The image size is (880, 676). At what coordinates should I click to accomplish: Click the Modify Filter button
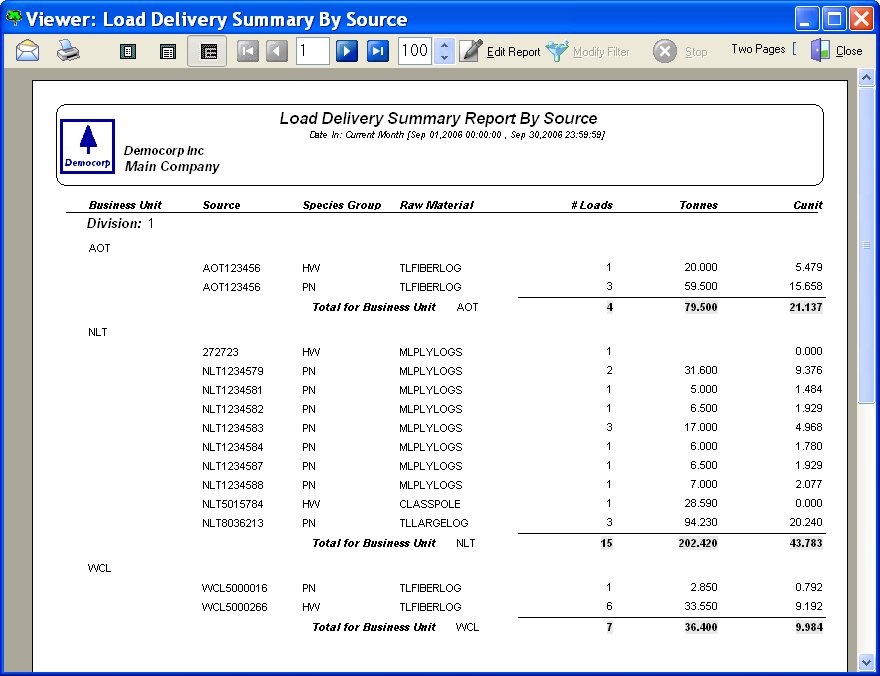coord(588,51)
